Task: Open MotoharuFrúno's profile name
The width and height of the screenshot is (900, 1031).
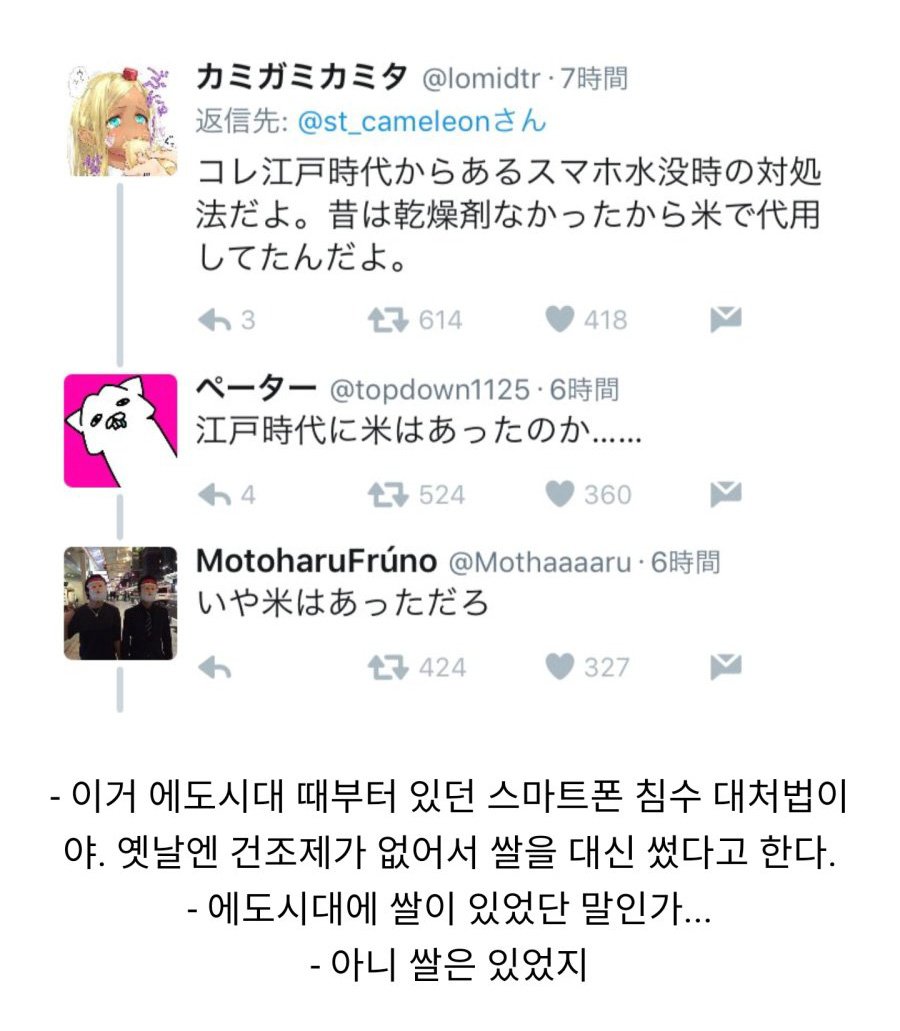Action: click(316, 562)
